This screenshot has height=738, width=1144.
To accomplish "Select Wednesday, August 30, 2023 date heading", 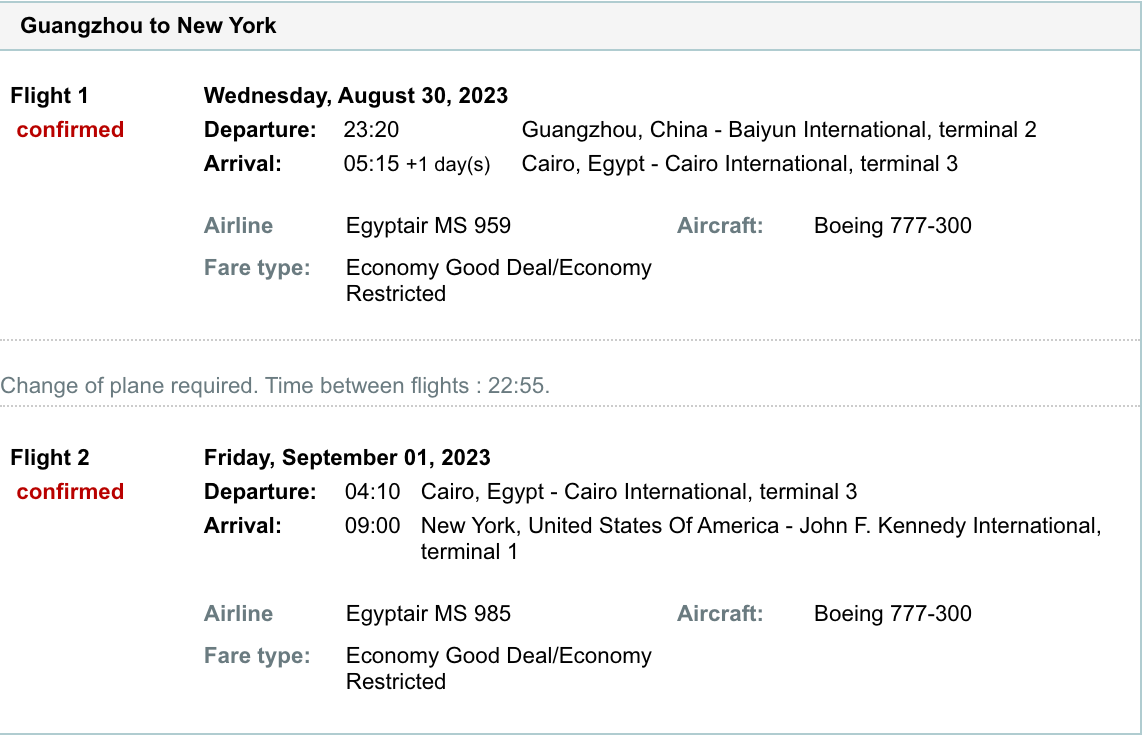I will pyautogui.click(x=355, y=96).
